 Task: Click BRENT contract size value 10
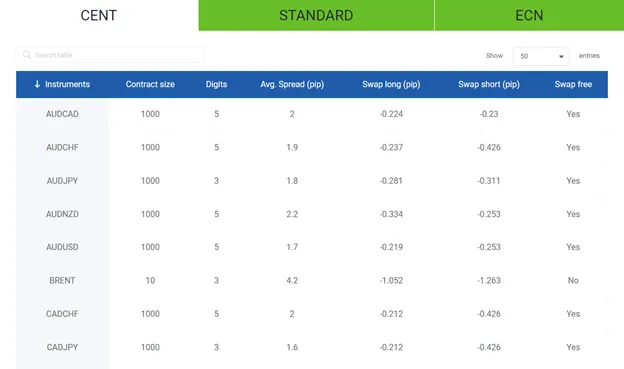(x=150, y=281)
